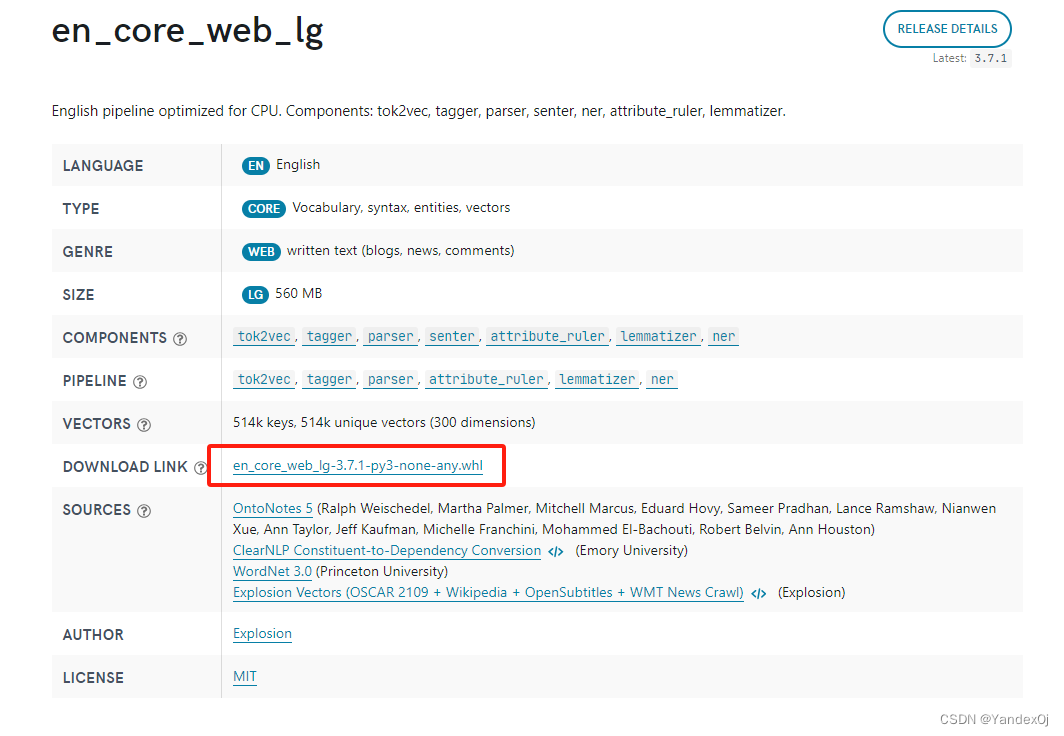The width and height of the screenshot is (1064, 736).
Task: Open parser link in Pipeline row
Action: [390, 379]
